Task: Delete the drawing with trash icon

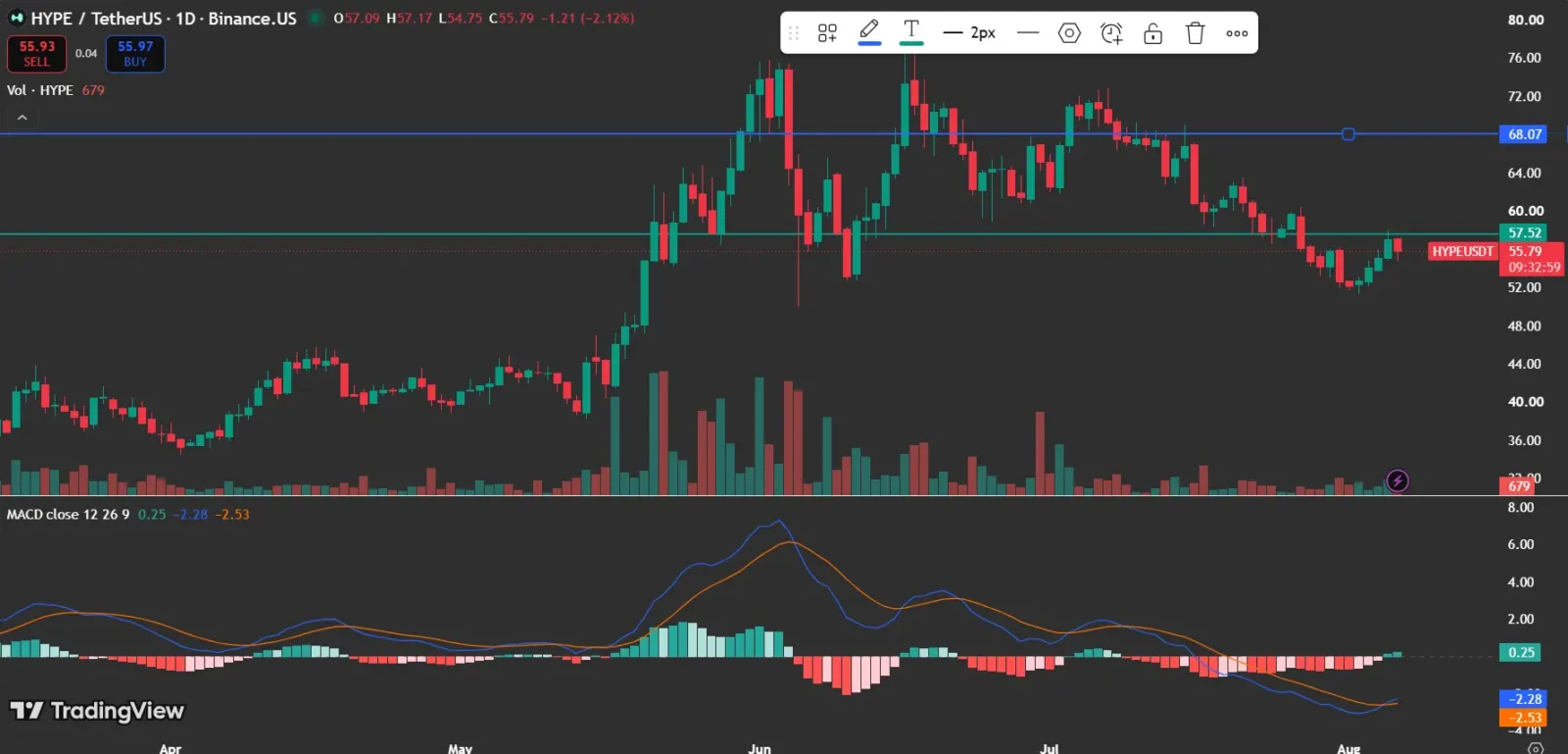Action: [x=1195, y=33]
